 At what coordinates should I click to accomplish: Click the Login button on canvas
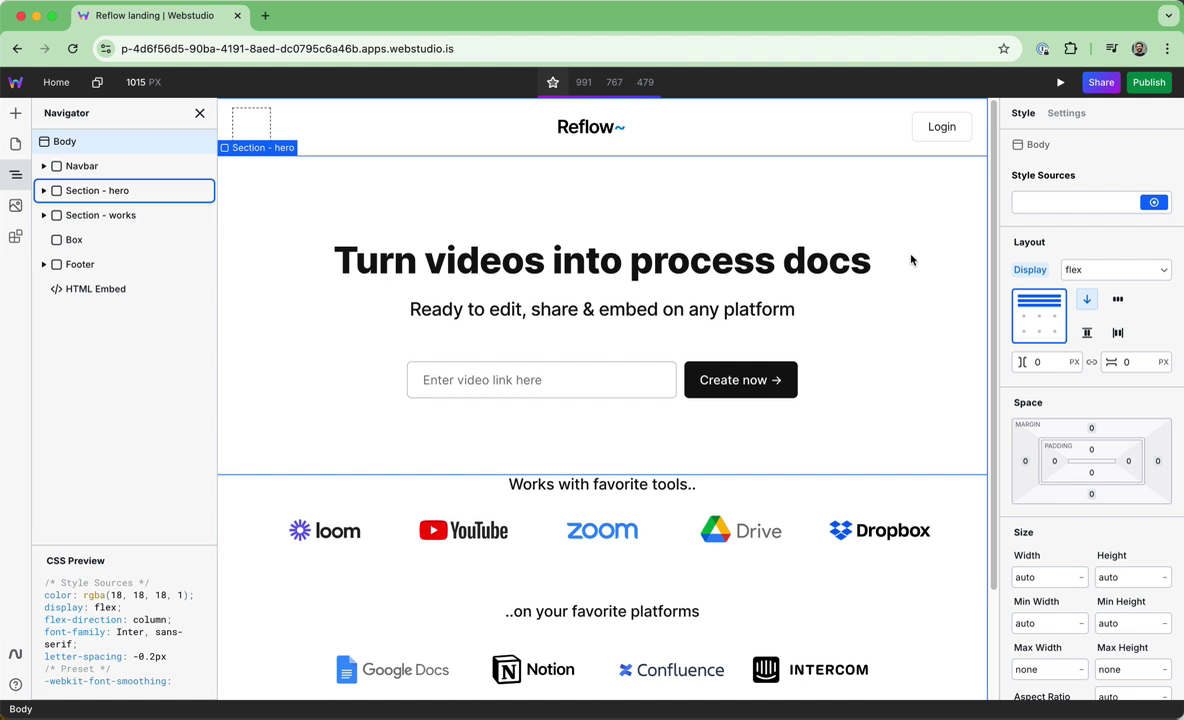(942, 127)
